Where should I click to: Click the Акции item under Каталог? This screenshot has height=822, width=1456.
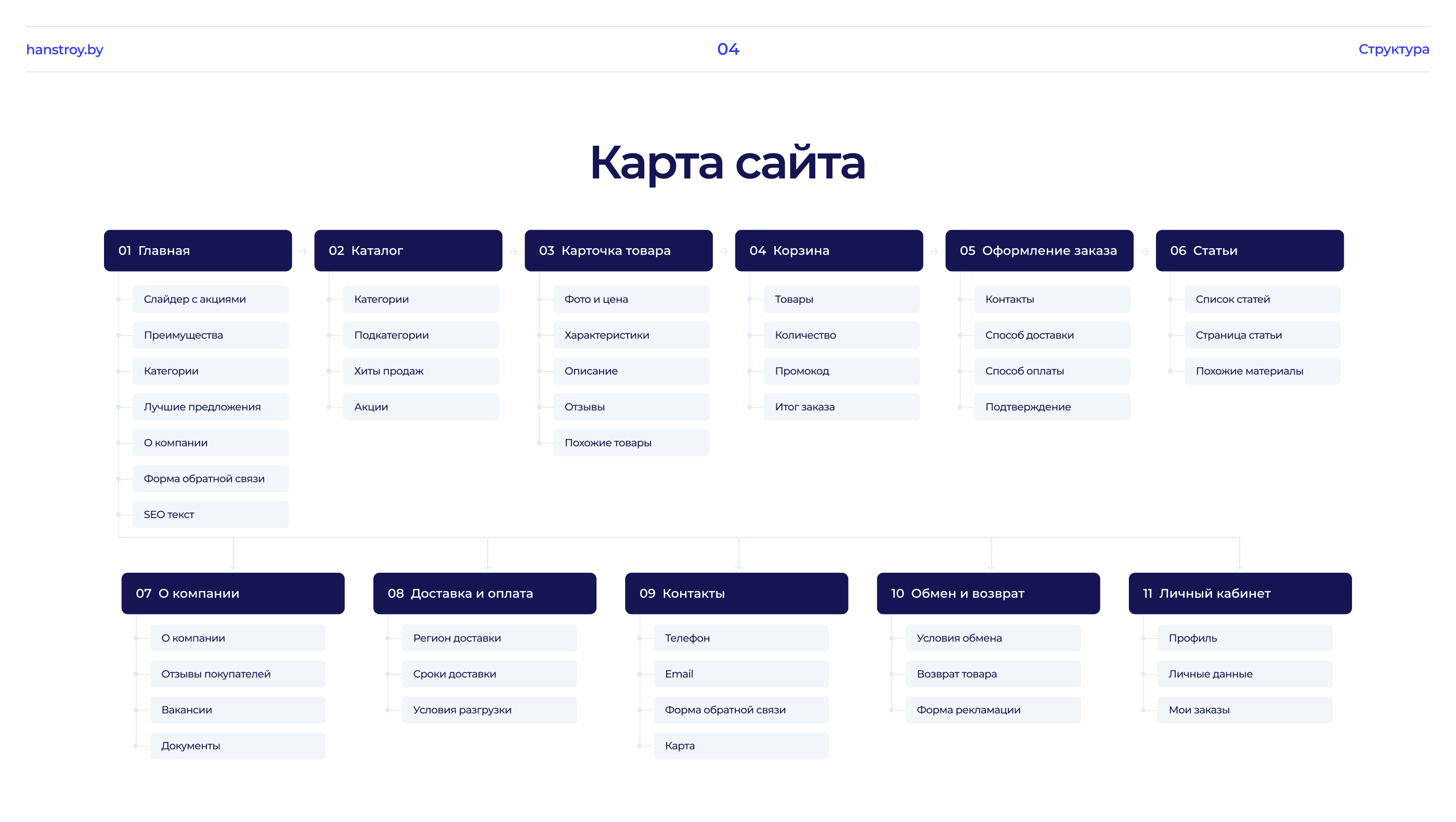coord(421,406)
